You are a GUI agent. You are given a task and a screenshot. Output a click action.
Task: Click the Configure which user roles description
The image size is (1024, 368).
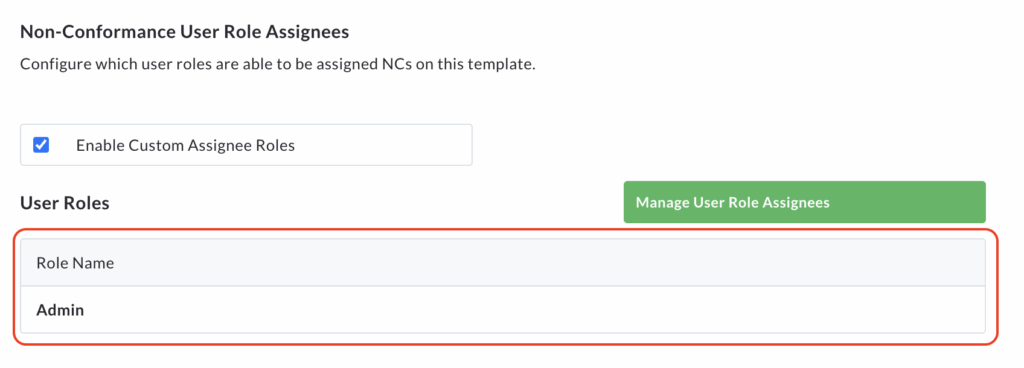pos(278,65)
